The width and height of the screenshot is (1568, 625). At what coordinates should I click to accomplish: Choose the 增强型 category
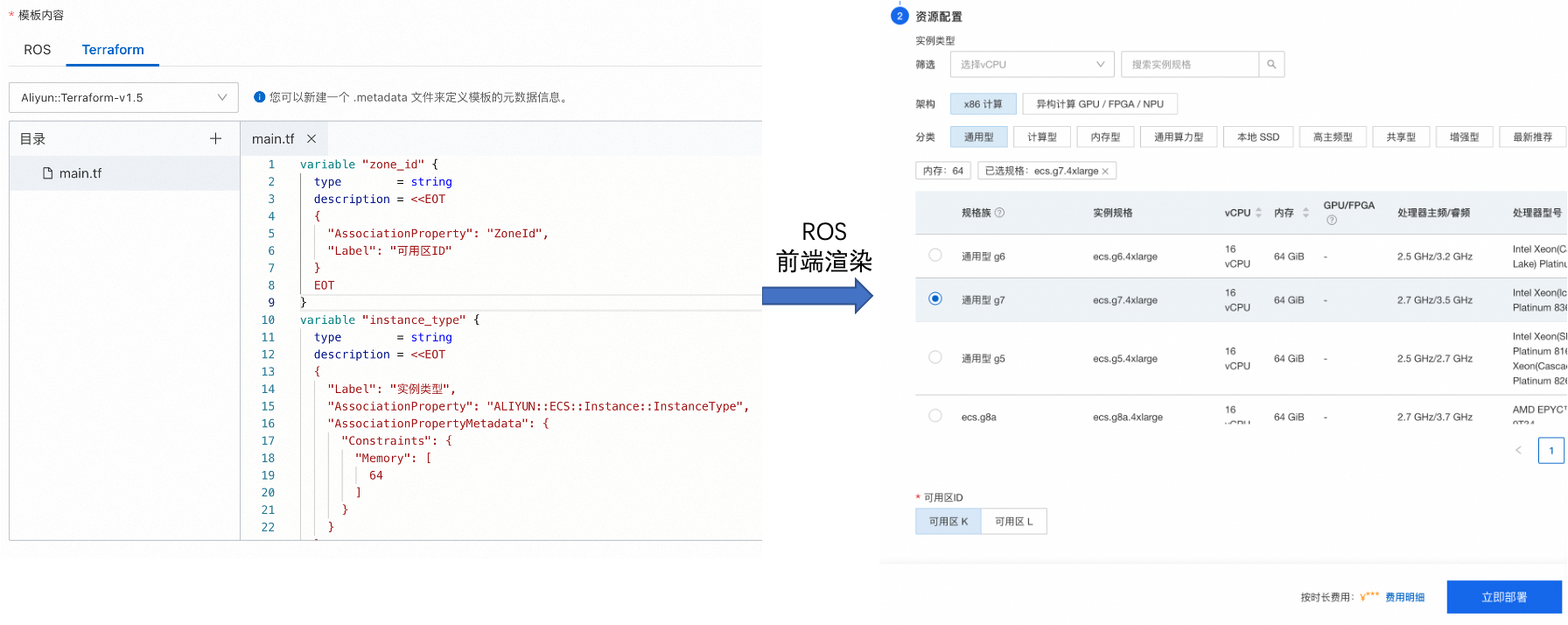pos(1464,137)
